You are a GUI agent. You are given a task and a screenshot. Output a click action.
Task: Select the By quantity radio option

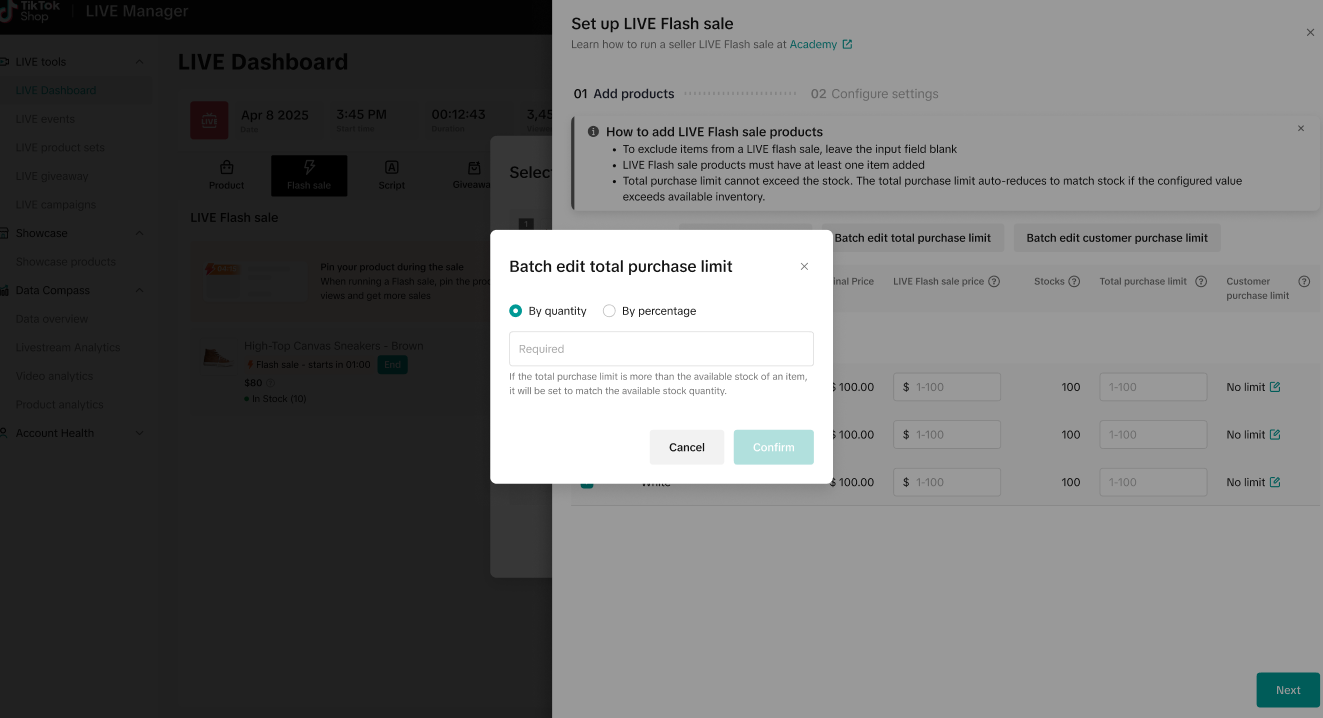click(x=516, y=311)
